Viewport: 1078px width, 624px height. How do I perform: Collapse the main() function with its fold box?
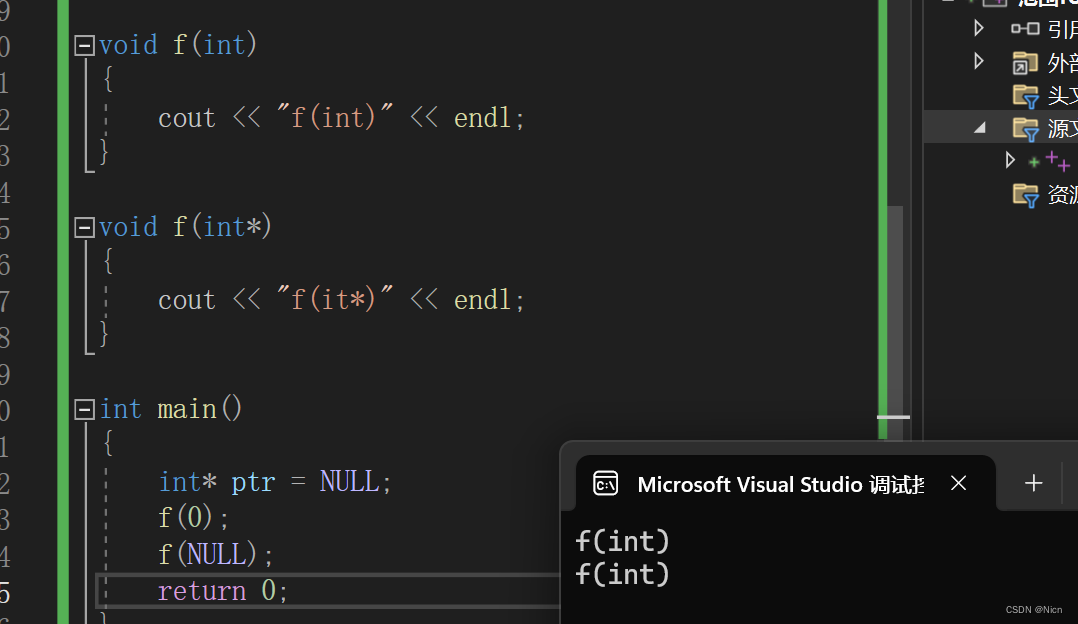(x=84, y=408)
